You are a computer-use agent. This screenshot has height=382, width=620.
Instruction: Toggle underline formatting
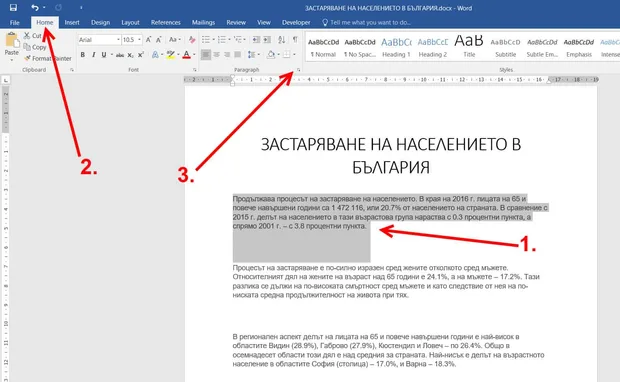(104, 55)
